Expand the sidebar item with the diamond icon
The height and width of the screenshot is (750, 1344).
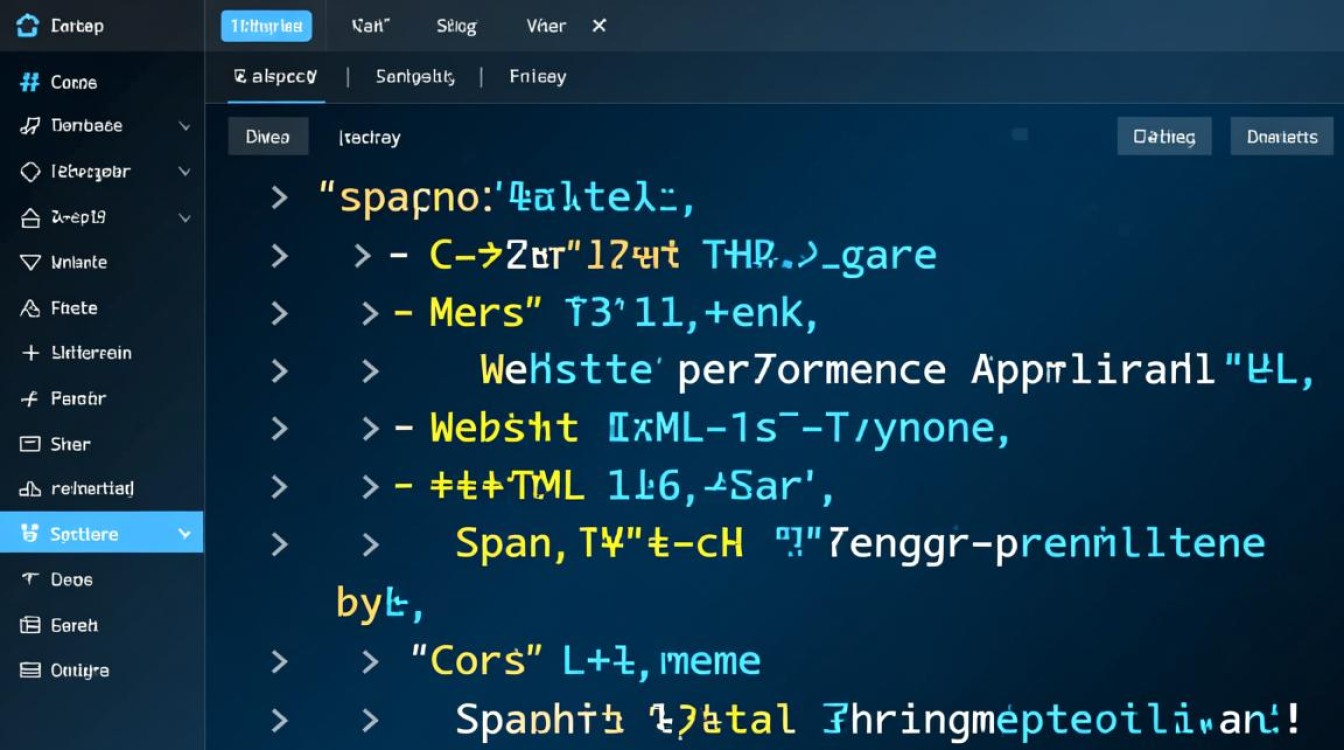184,172
